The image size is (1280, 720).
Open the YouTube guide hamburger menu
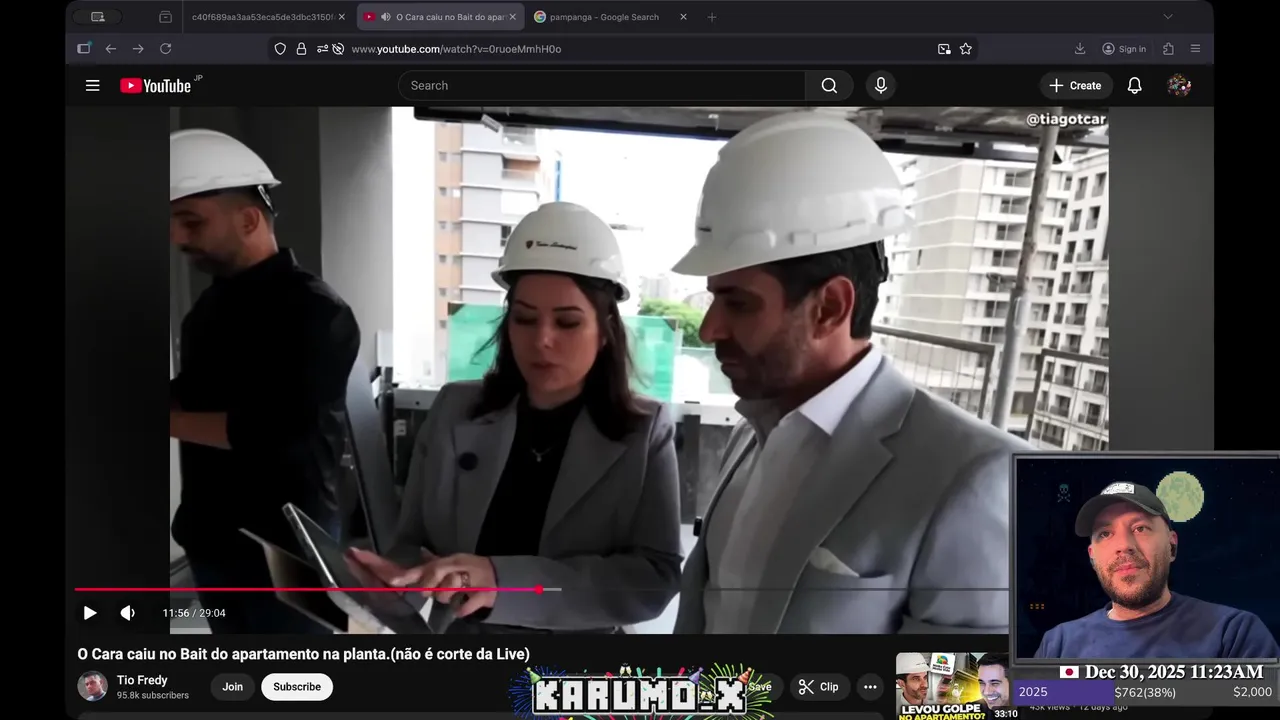click(x=92, y=86)
